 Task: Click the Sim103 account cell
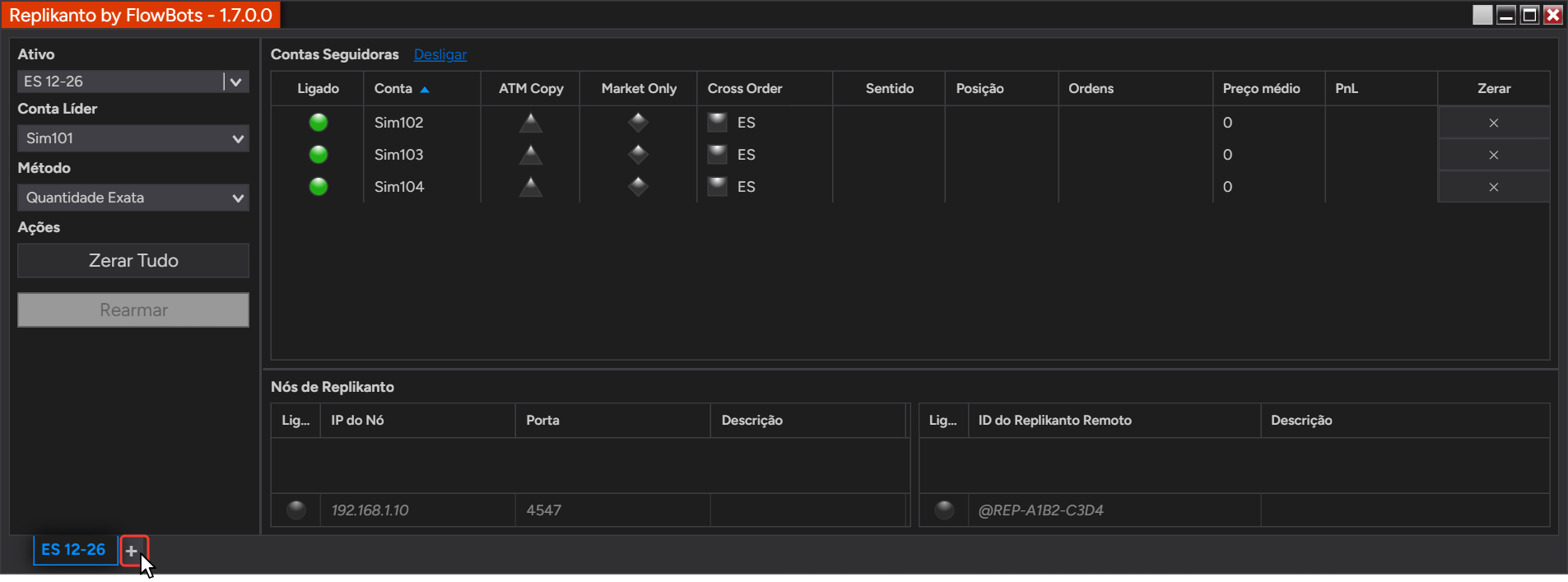[422, 155]
